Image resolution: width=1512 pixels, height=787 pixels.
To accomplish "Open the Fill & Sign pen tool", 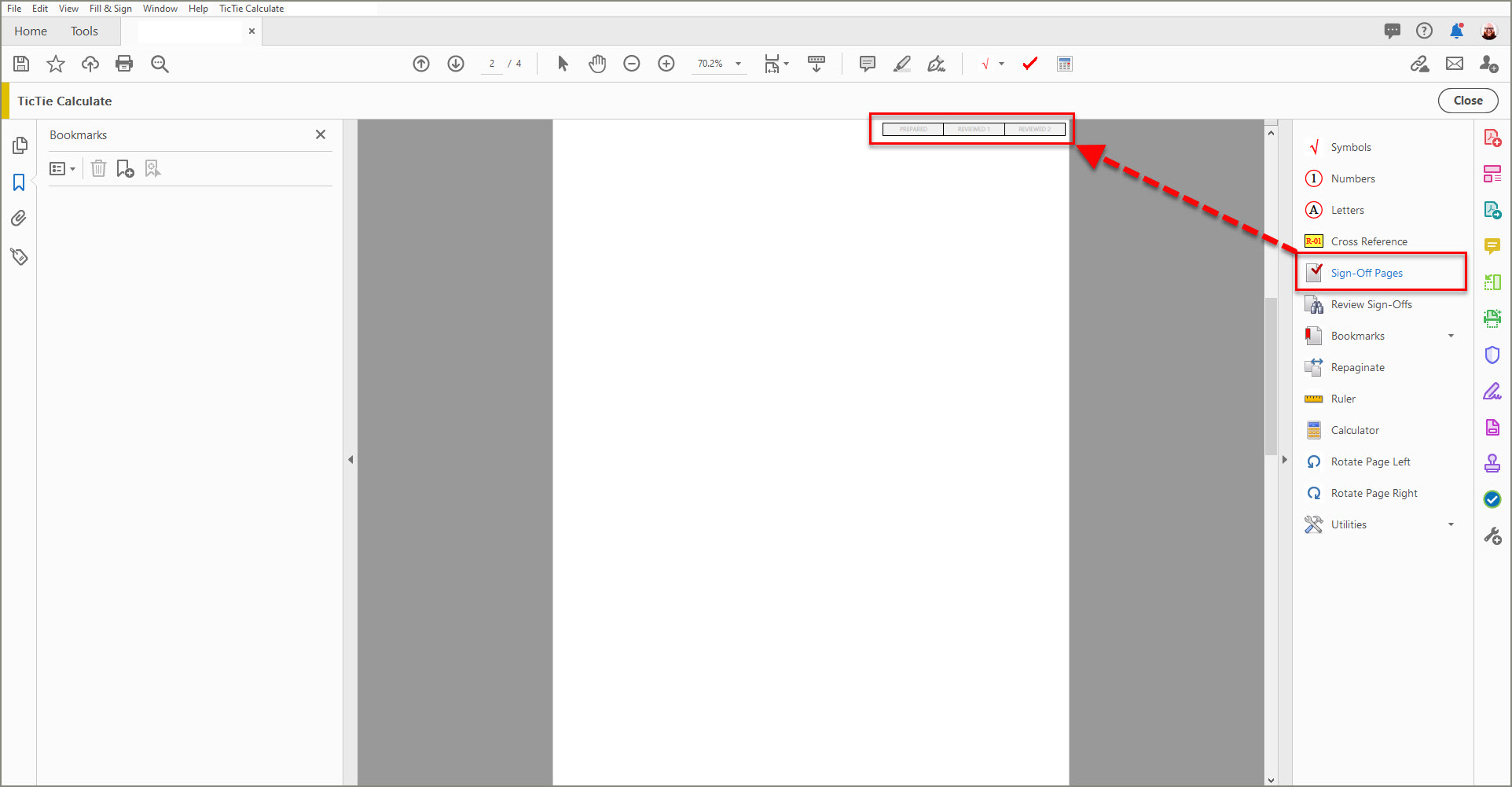I will click(x=1492, y=391).
